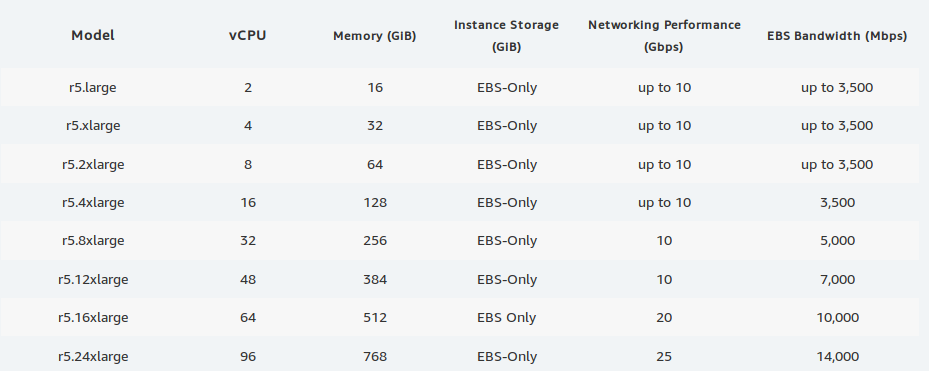
Task: Select the r5.2xlarge model cell
Action: [93, 164]
